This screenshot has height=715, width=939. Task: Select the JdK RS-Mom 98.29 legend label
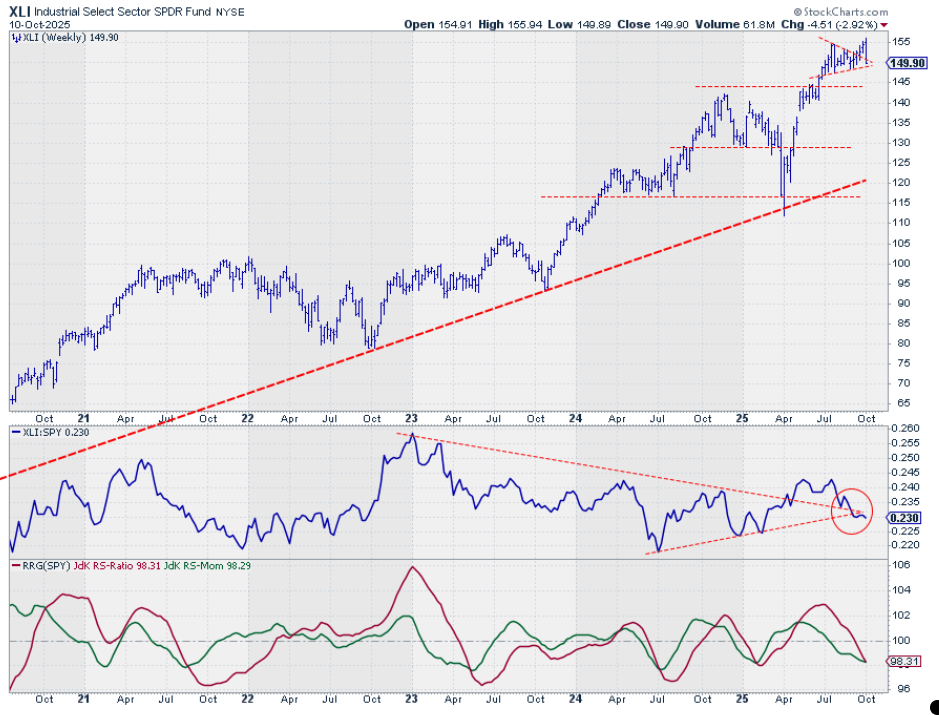pos(207,565)
